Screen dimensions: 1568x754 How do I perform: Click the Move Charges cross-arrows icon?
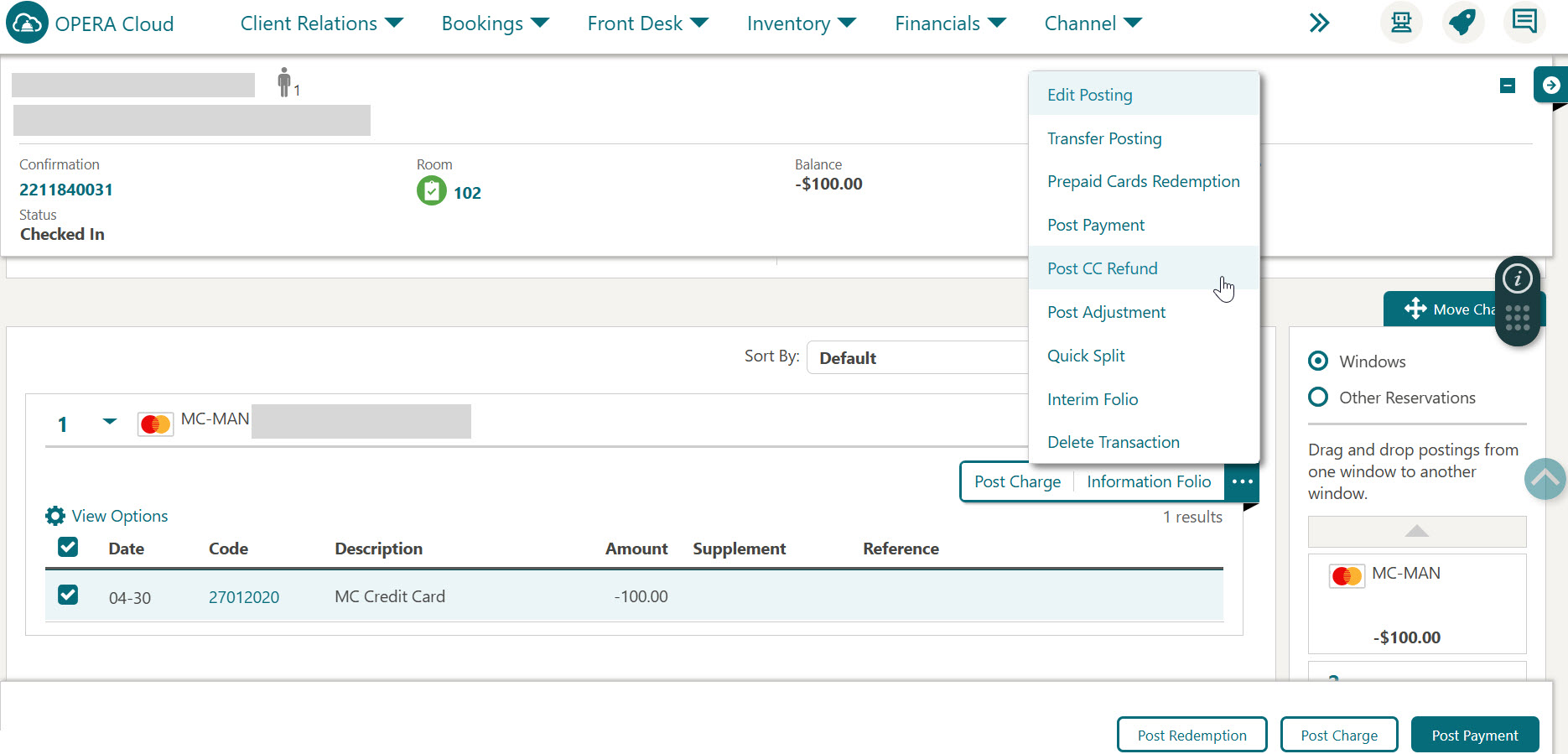[x=1415, y=309]
